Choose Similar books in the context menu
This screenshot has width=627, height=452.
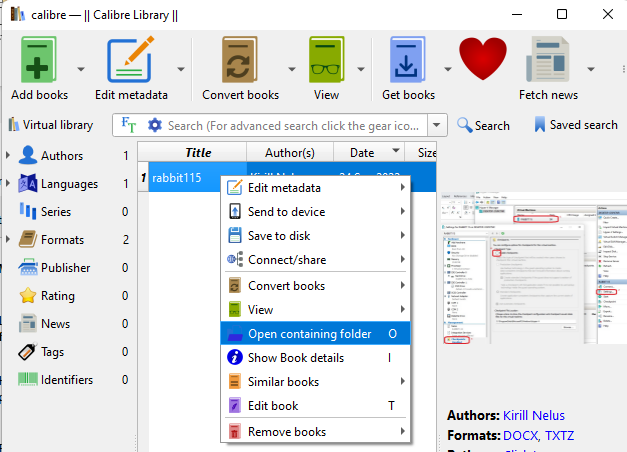pos(315,382)
